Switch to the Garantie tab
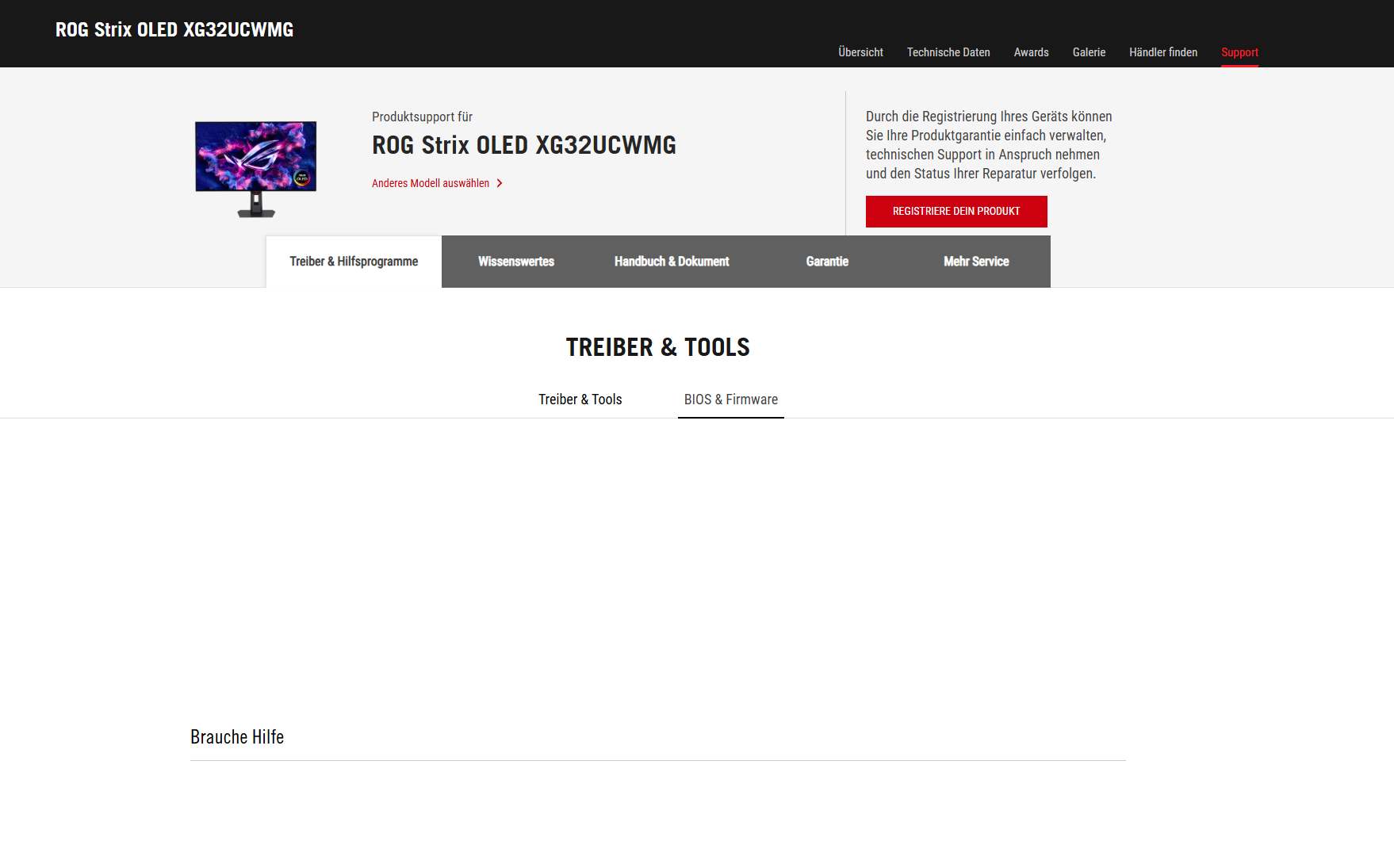1394x868 pixels. point(827,262)
